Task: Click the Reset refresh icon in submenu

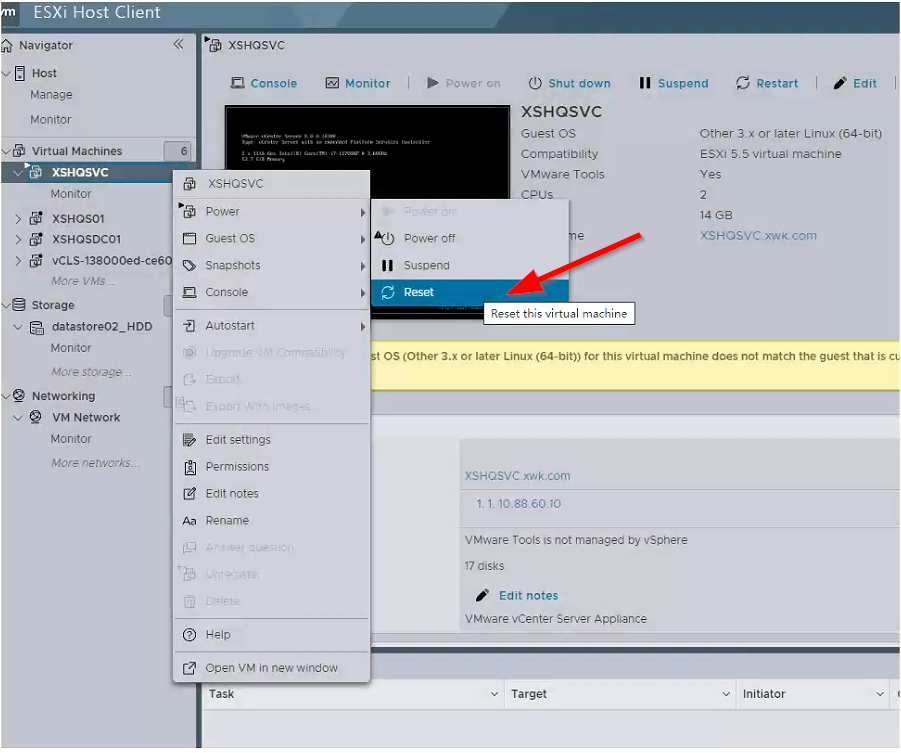Action: tap(388, 292)
